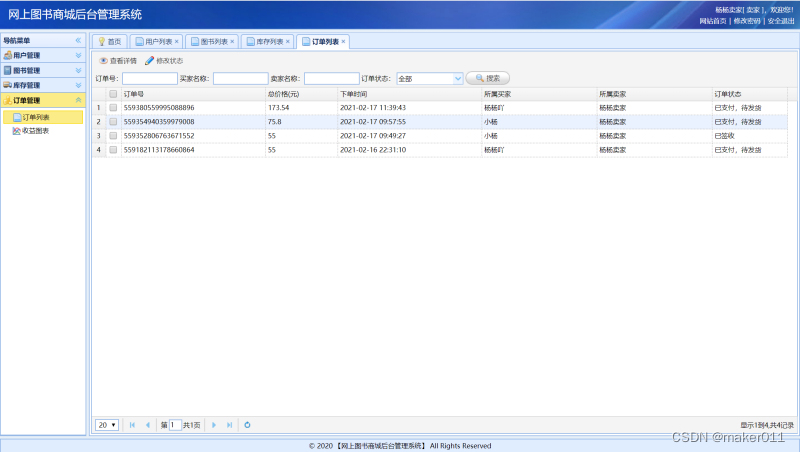Go to next page arrow icon
This screenshot has height=452, width=800.
point(214,425)
